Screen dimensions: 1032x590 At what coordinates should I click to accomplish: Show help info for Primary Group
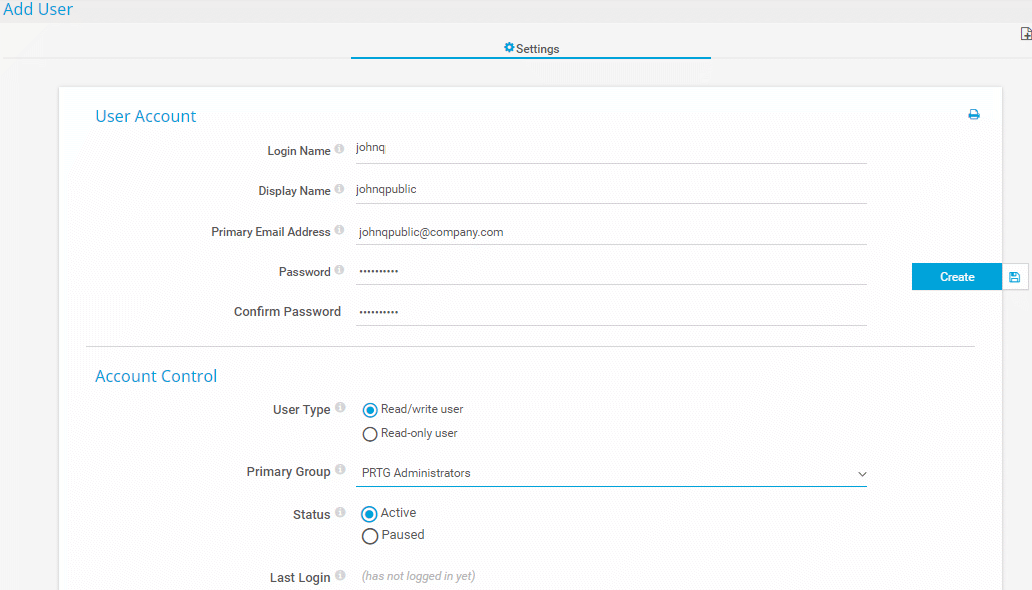pyautogui.click(x=340, y=469)
